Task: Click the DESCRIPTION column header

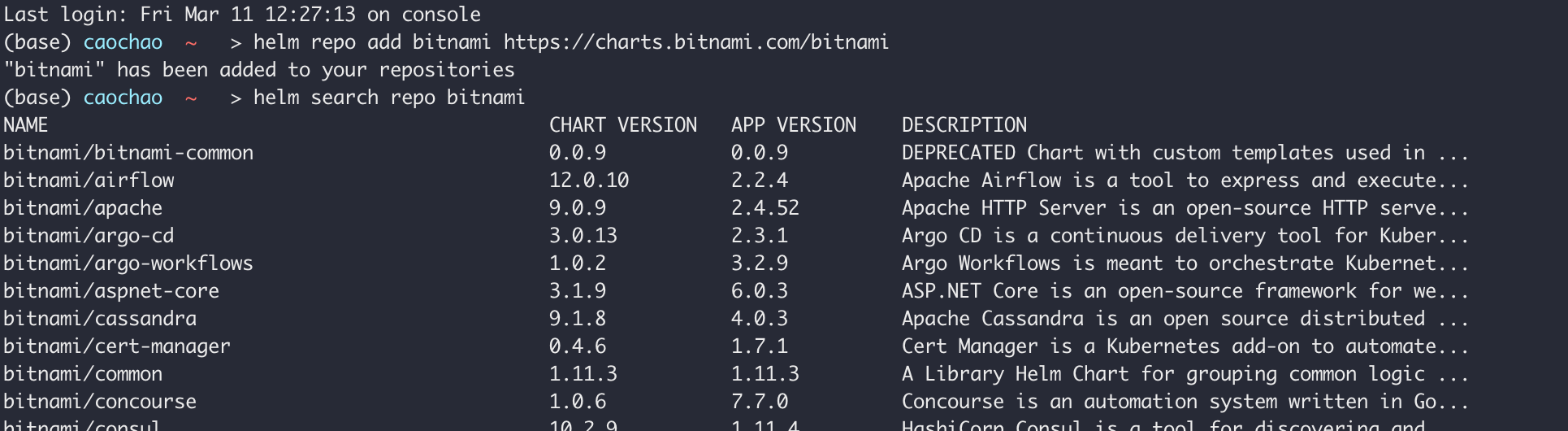Action: (x=964, y=125)
